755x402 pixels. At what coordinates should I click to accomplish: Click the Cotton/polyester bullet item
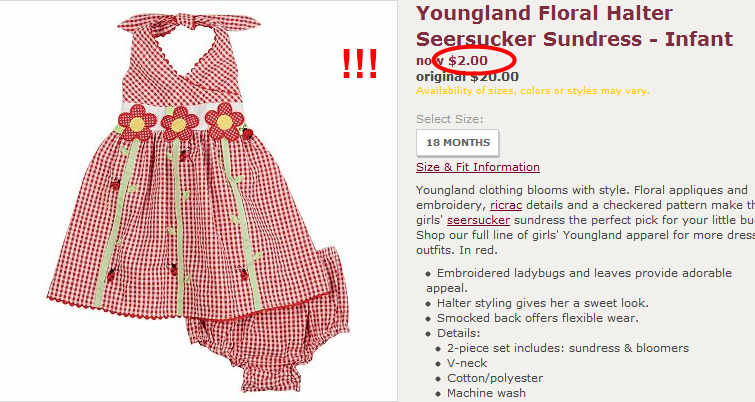tap(495, 378)
